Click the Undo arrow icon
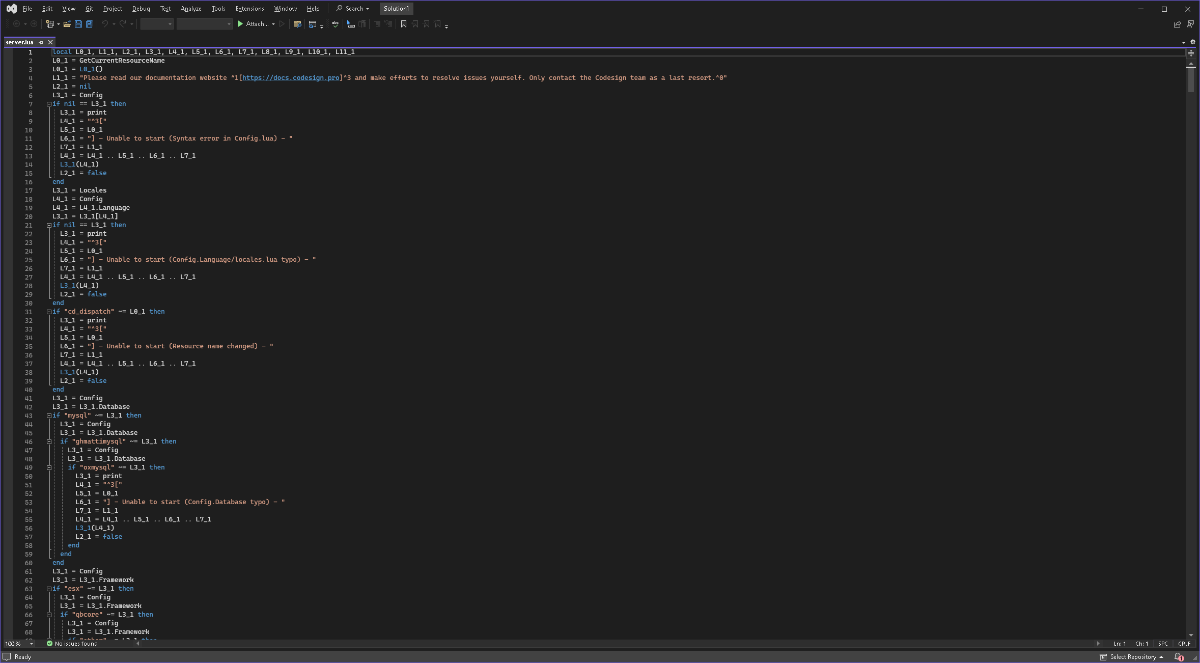The height and width of the screenshot is (663, 1200). click(x=106, y=23)
